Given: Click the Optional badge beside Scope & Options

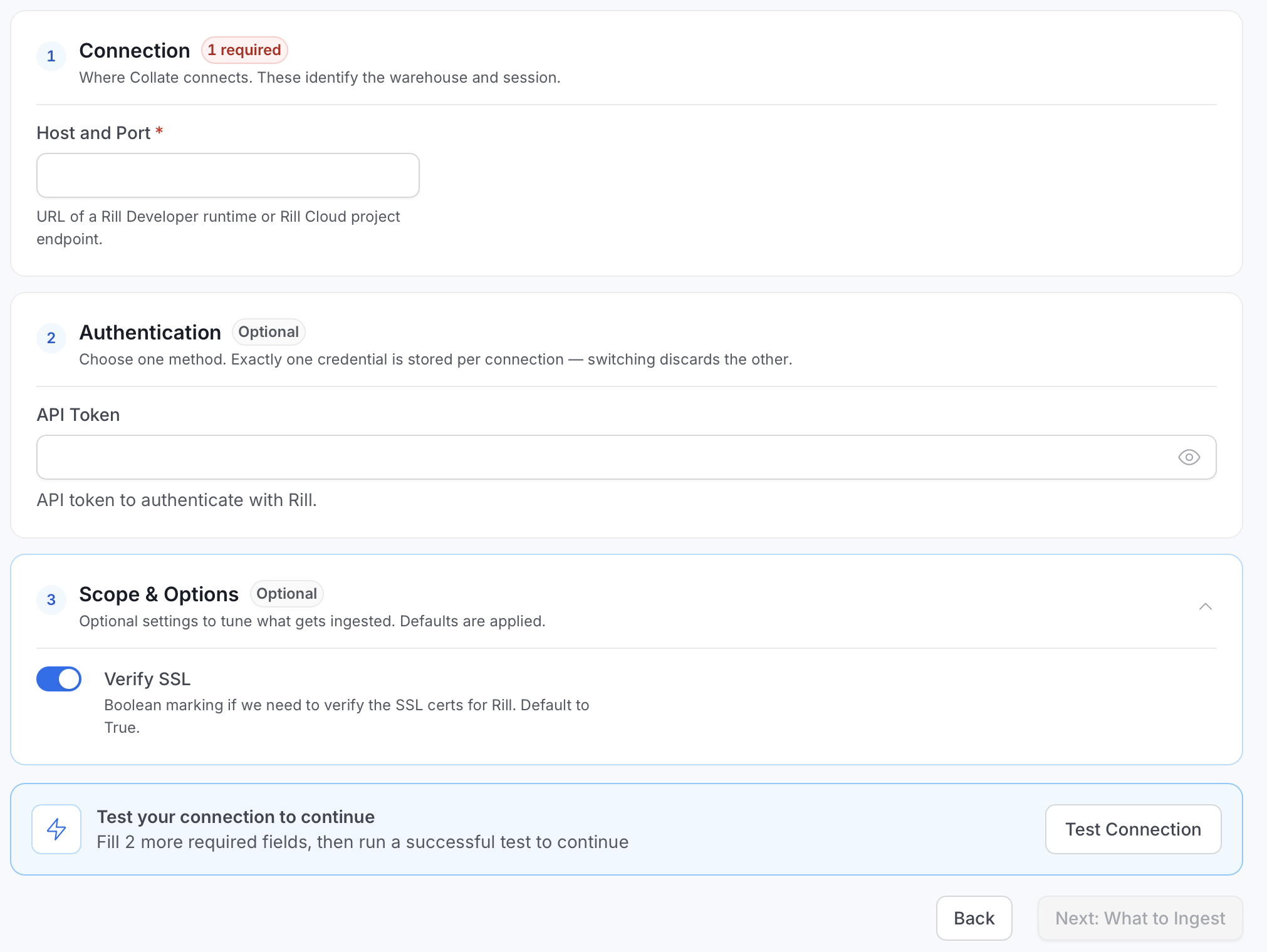Looking at the screenshot, I should tap(286, 594).
